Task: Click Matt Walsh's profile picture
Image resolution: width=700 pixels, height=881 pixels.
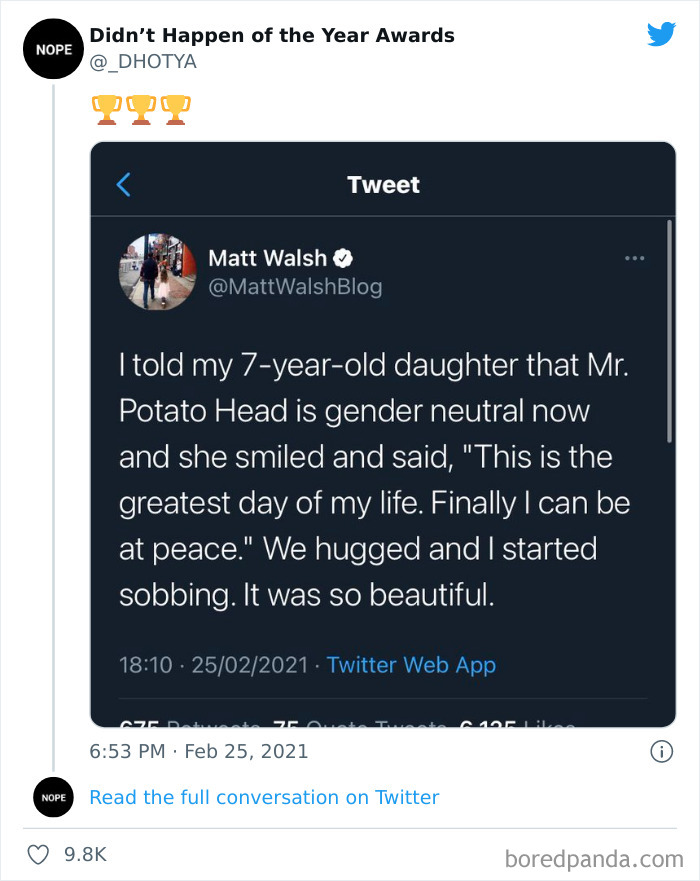Action: (x=157, y=272)
